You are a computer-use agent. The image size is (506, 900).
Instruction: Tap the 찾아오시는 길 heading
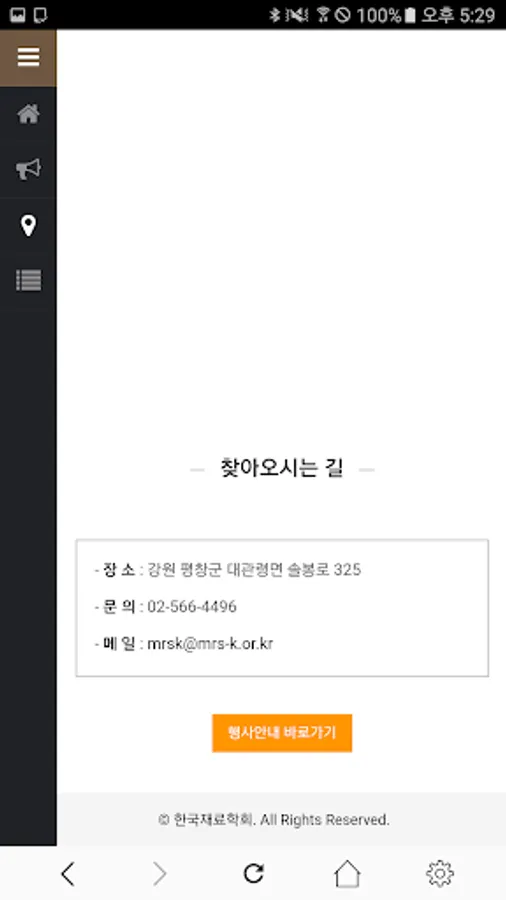click(282, 468)
